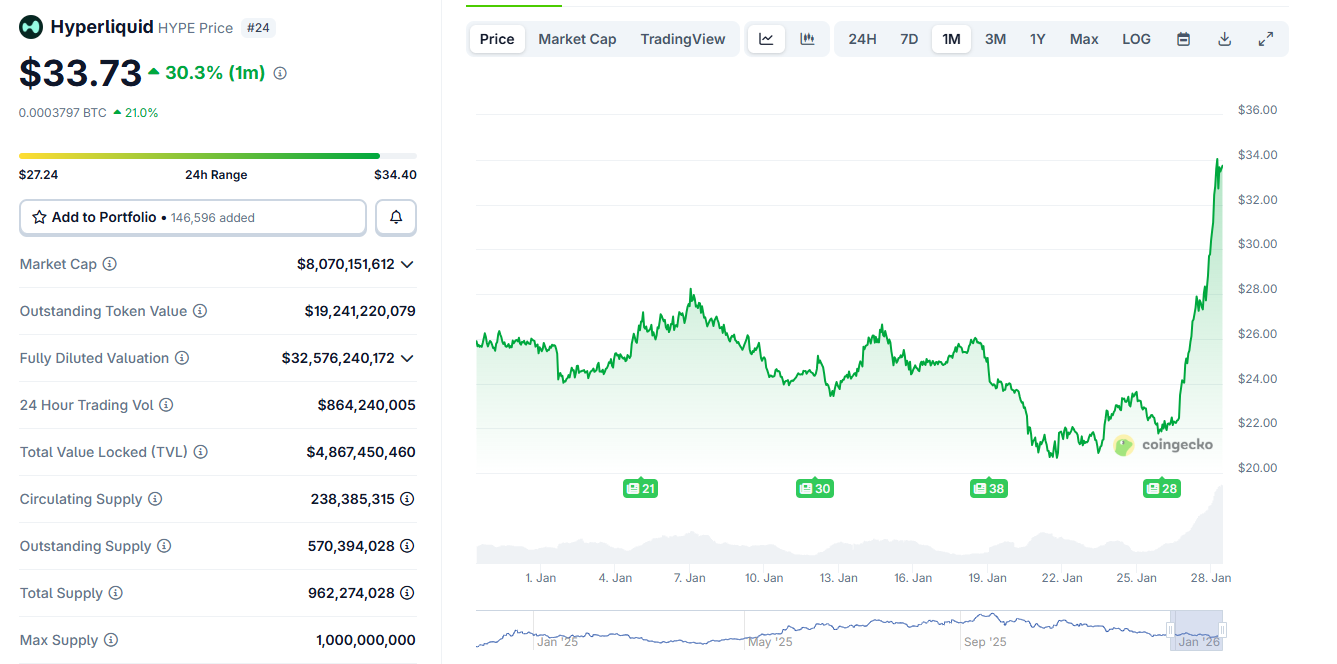Click the star in Add to Portfolio
The image size is (1337, 664).
tap(40, 217)
